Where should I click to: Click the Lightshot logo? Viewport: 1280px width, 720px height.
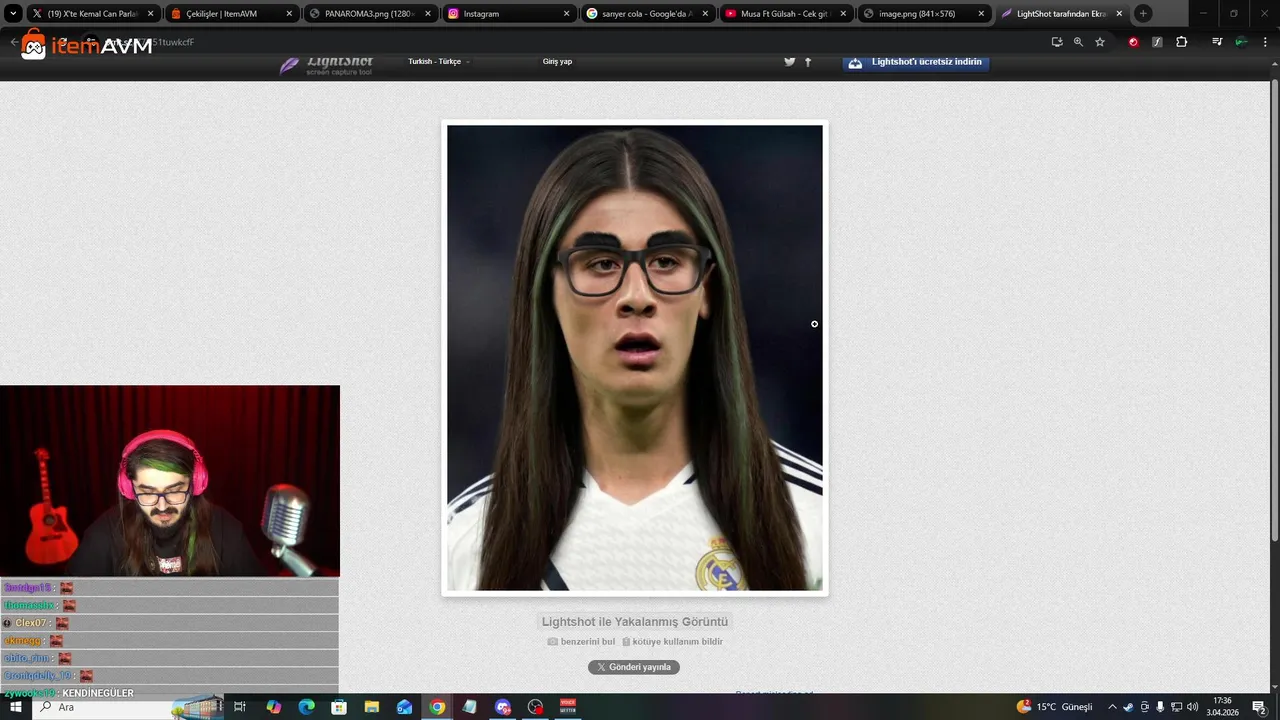point(327,66)
